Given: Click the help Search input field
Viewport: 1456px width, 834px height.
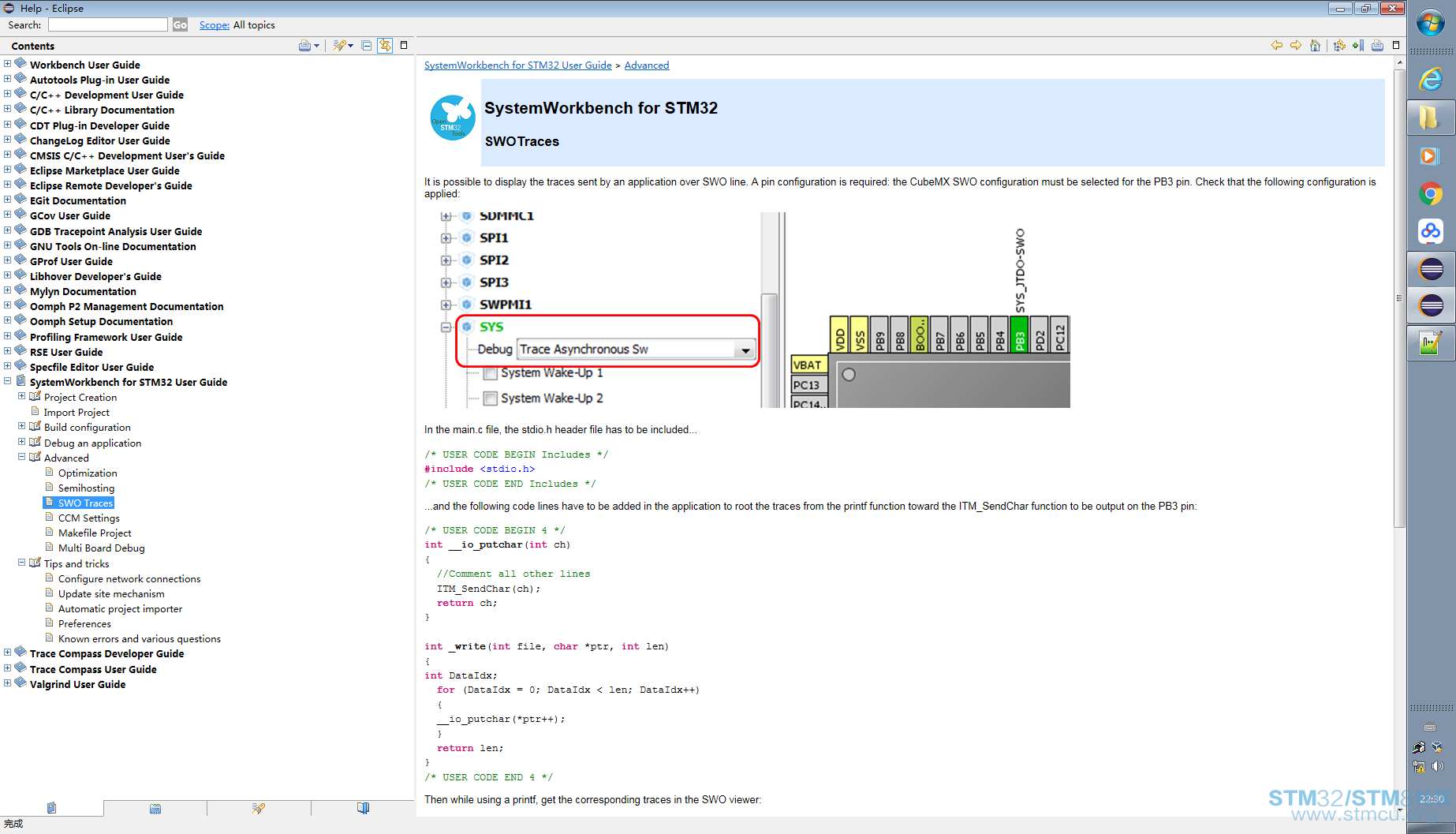Looking at the screenshot, I should pos(108,24).
